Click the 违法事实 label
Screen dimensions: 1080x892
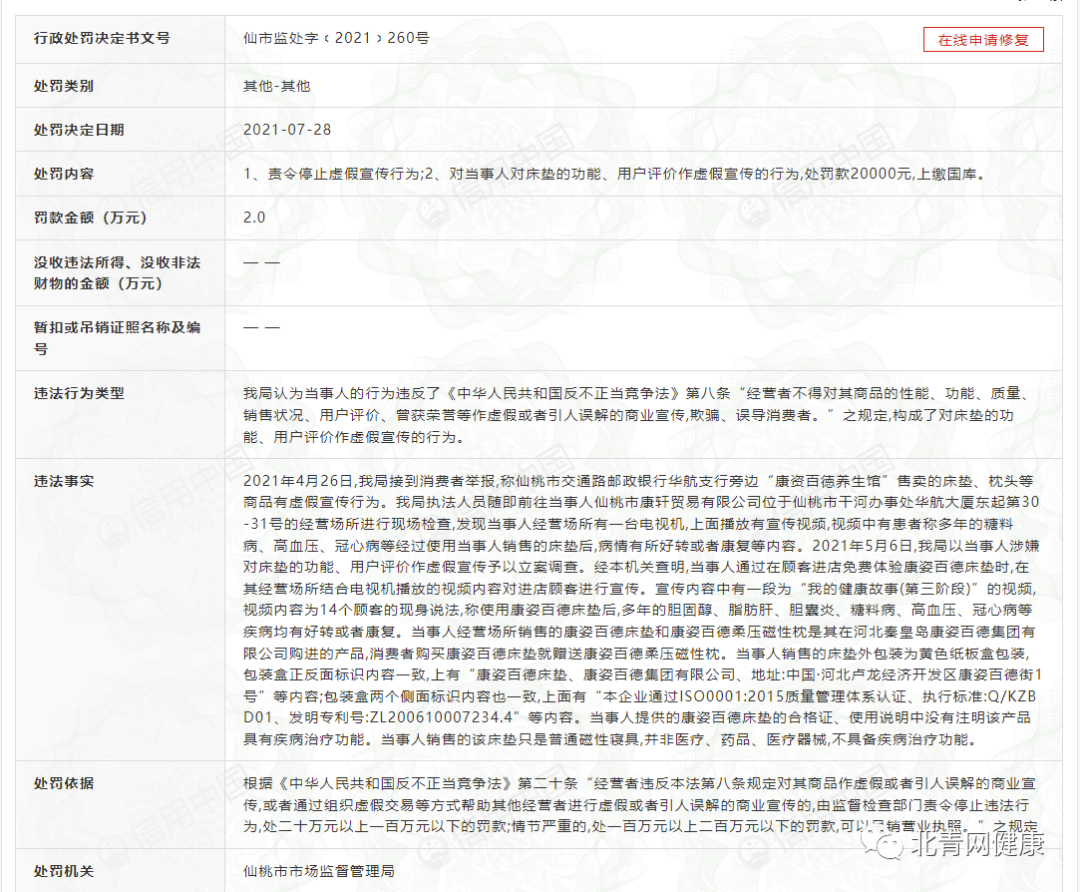(x=63, y=481)
